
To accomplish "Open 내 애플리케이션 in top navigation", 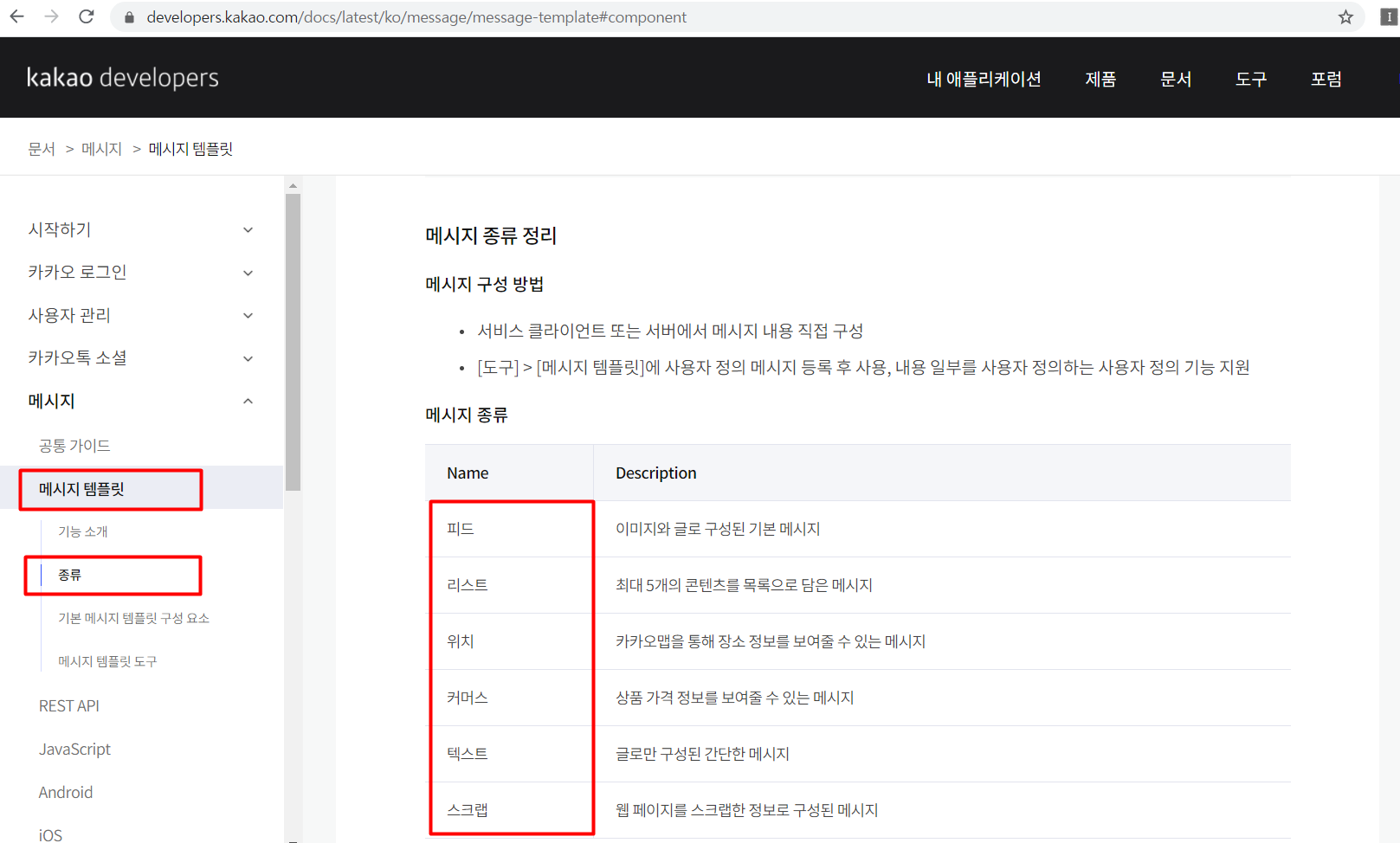I will tap(984, 79).
